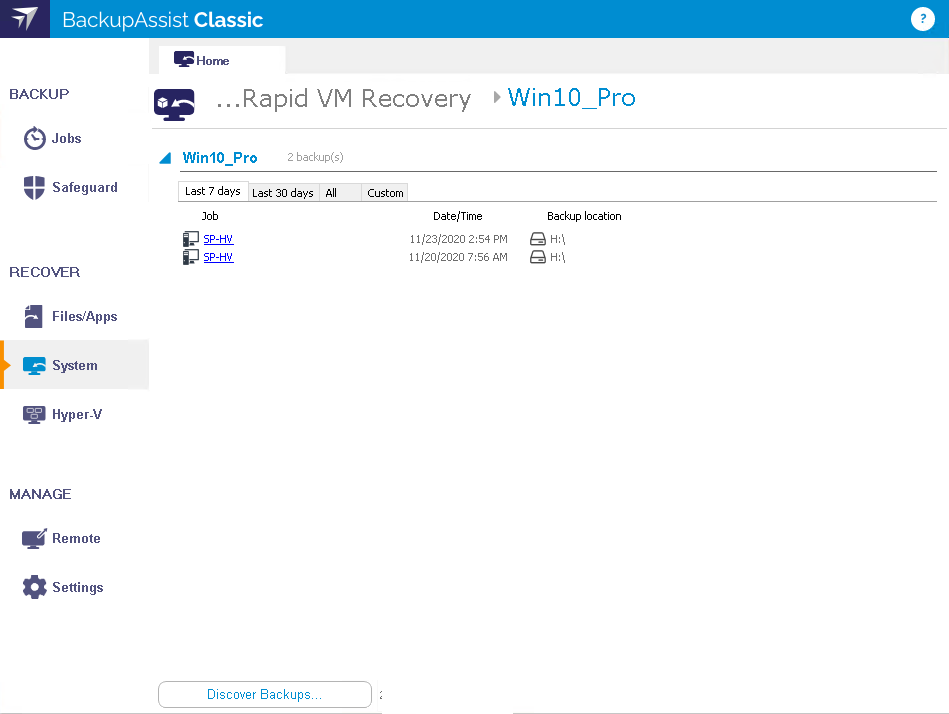Open System recovery section
The height and width of the screenshot is (714, 949).
(74, 365)
